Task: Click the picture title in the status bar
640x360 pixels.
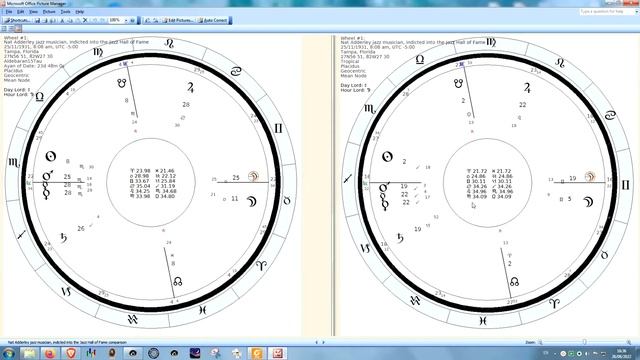Action: (x=67, y=343)
